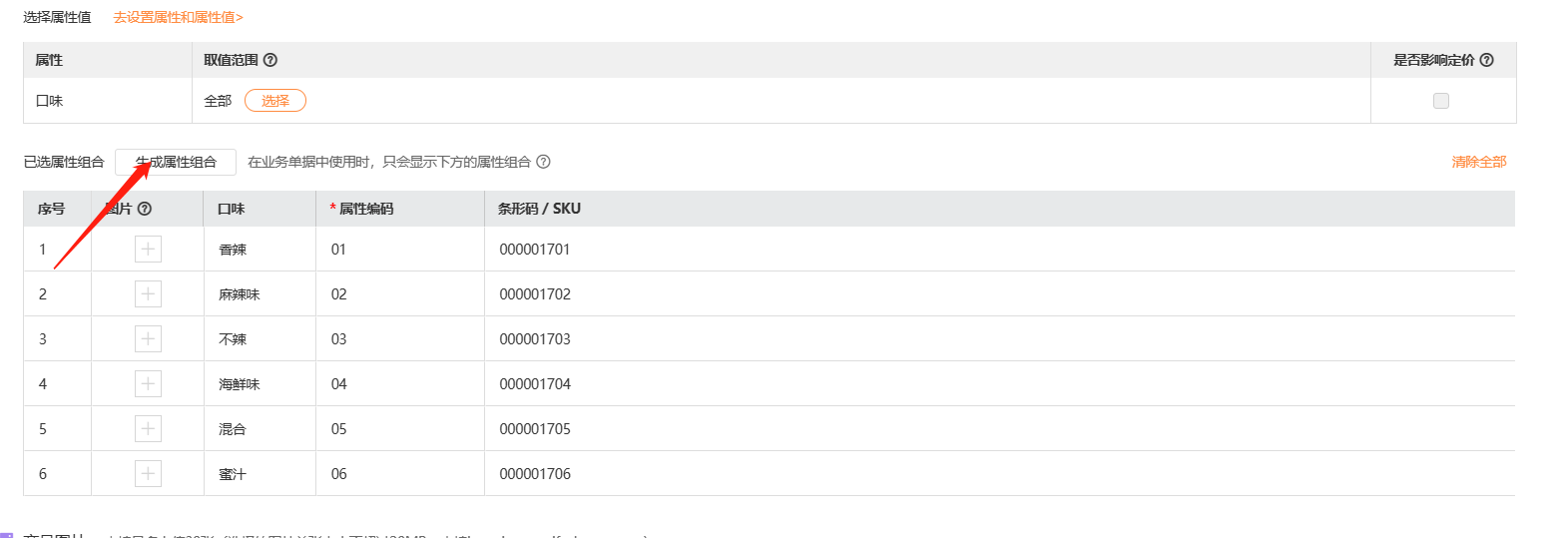Enable 是否影响定价 checkbox for 口味

(1440, 101)
